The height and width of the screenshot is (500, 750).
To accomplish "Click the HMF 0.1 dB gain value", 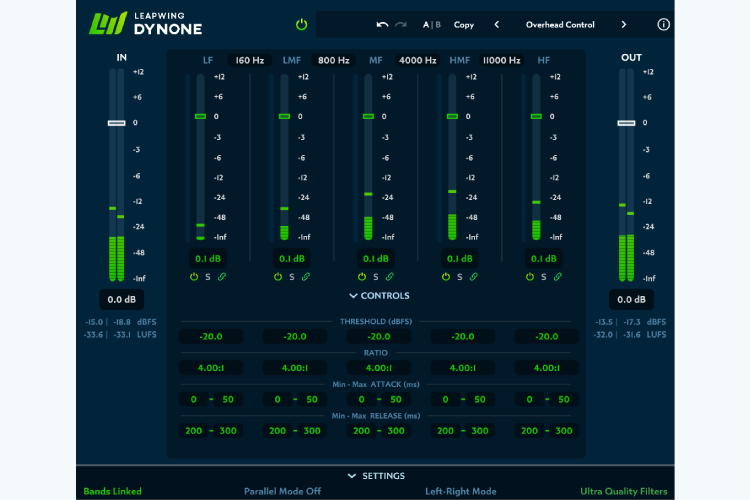I will [460, 258].
